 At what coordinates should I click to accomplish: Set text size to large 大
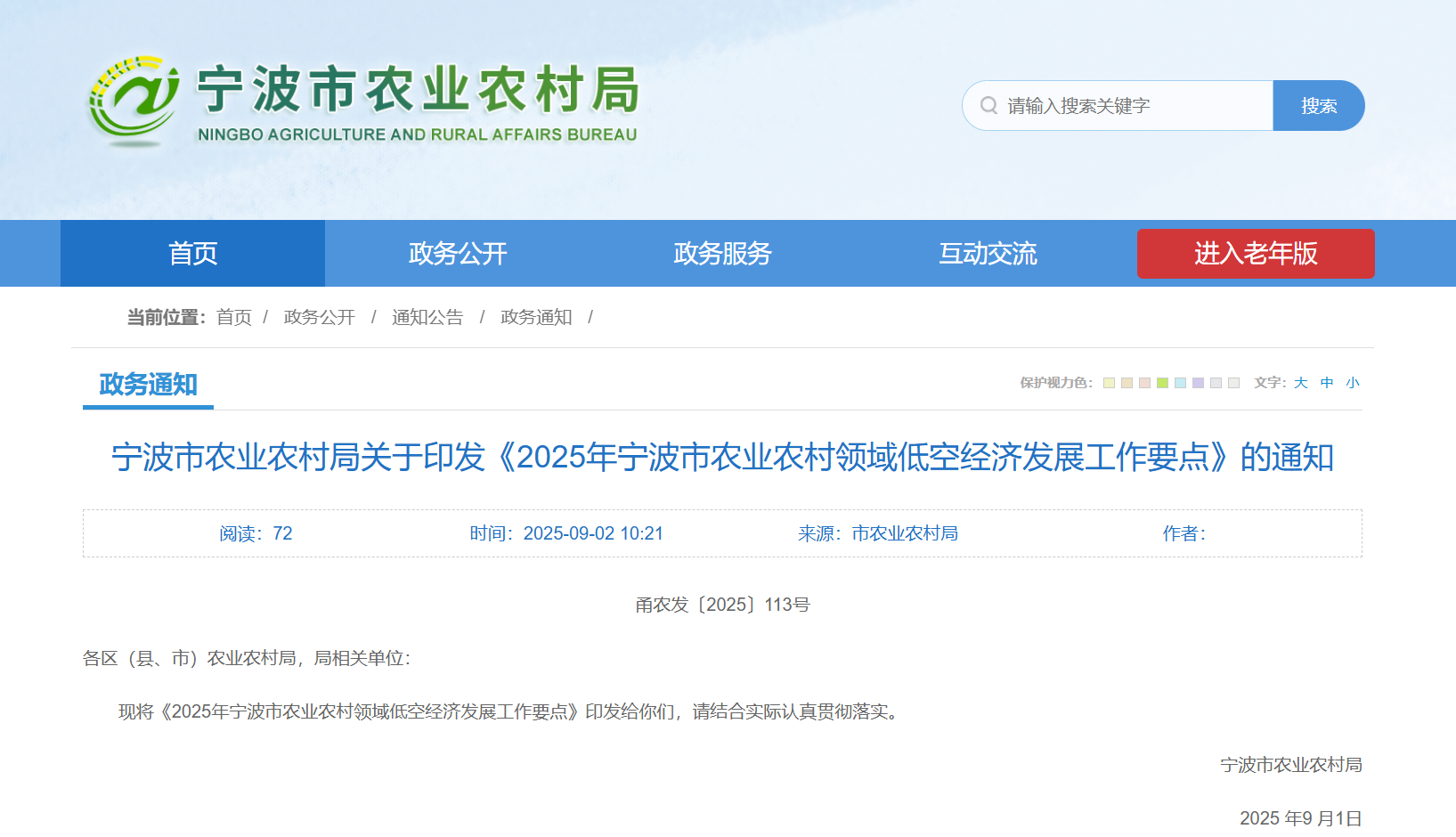coord(1301,383)
